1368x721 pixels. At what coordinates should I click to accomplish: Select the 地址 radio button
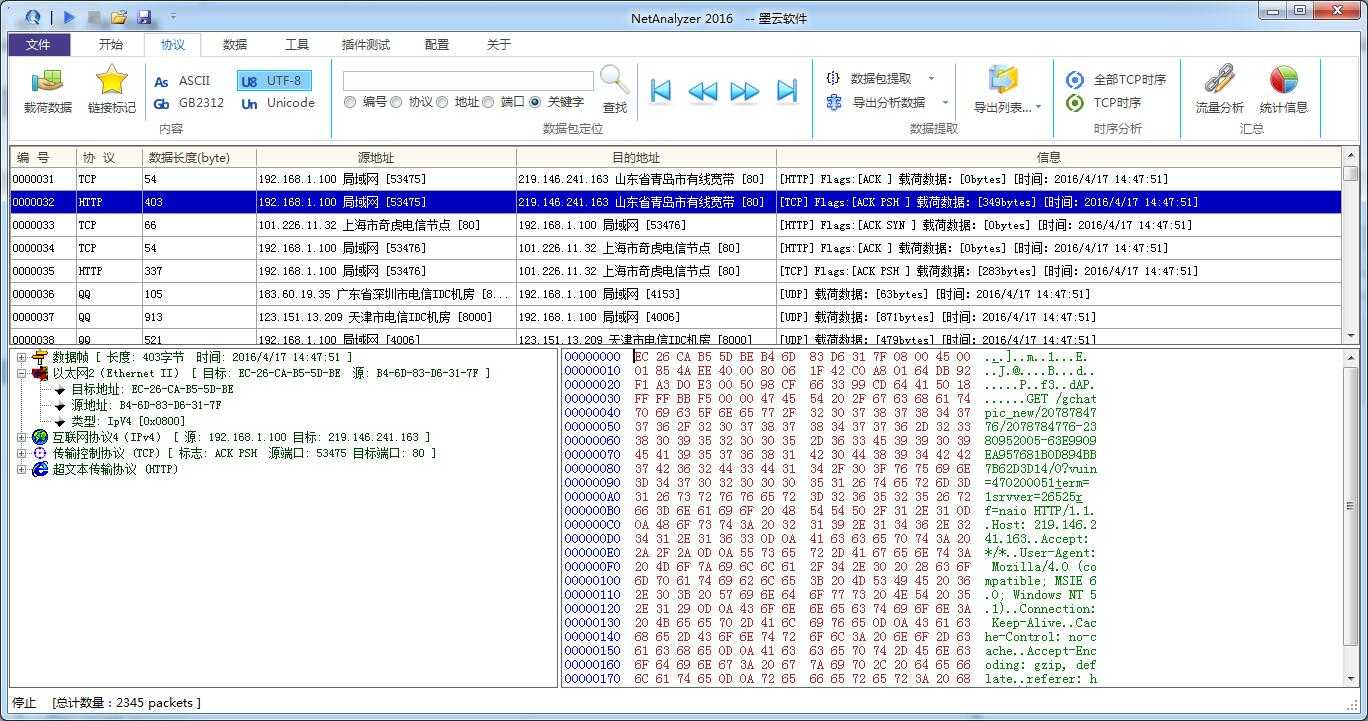442,102
